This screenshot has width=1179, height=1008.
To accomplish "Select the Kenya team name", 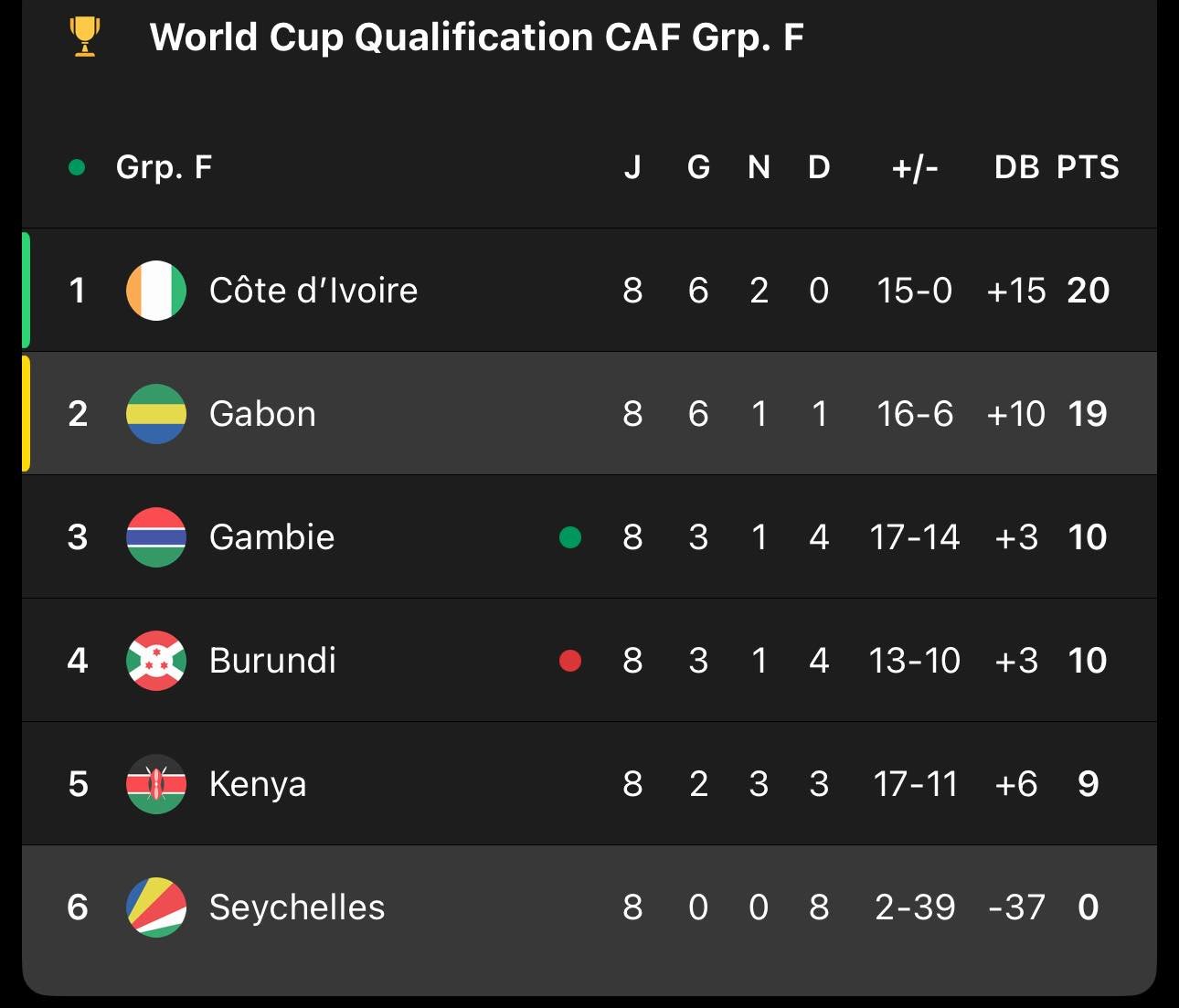I will (258, 784).
